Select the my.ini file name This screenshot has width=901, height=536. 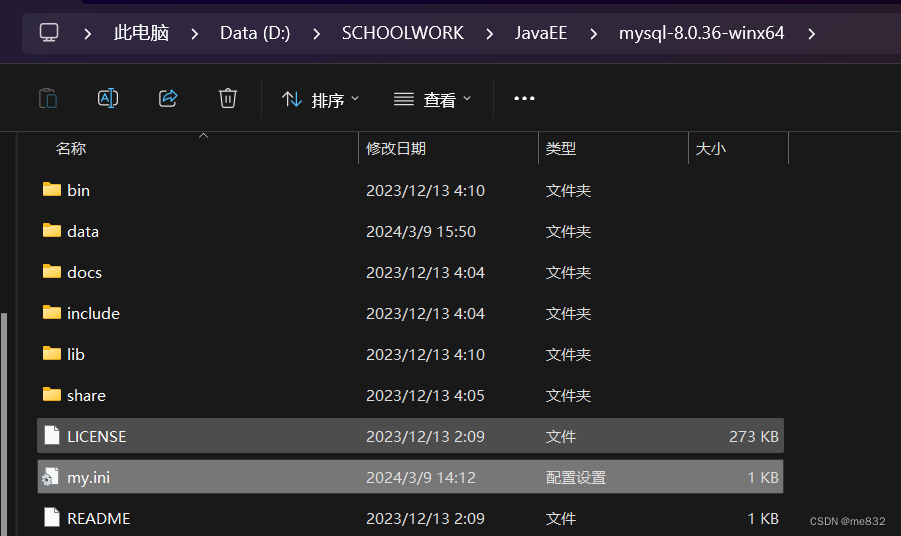click(x=88, y=477)
